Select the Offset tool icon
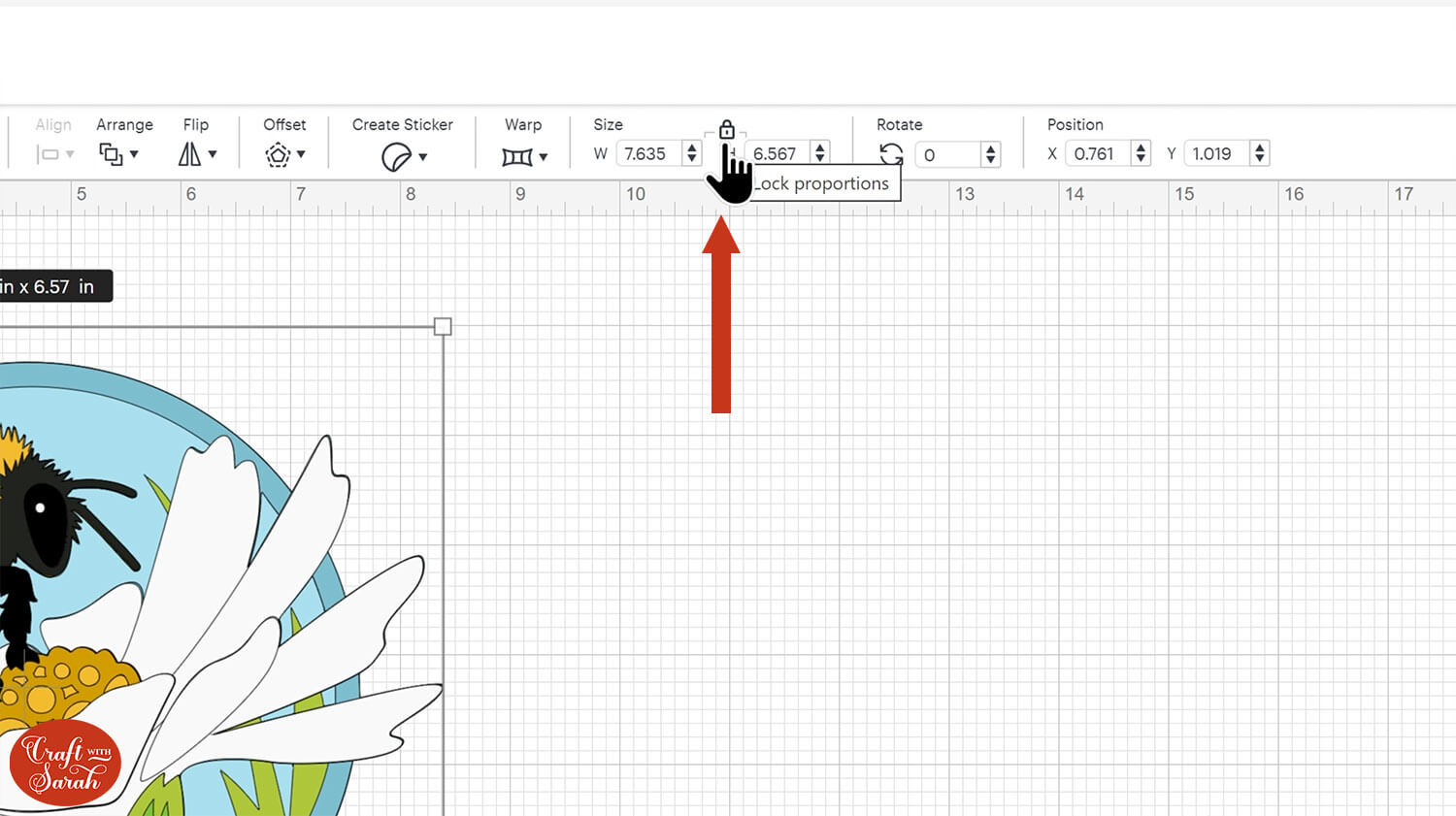1456x816 pixels. pyautogui.click(x=278, y=154)
